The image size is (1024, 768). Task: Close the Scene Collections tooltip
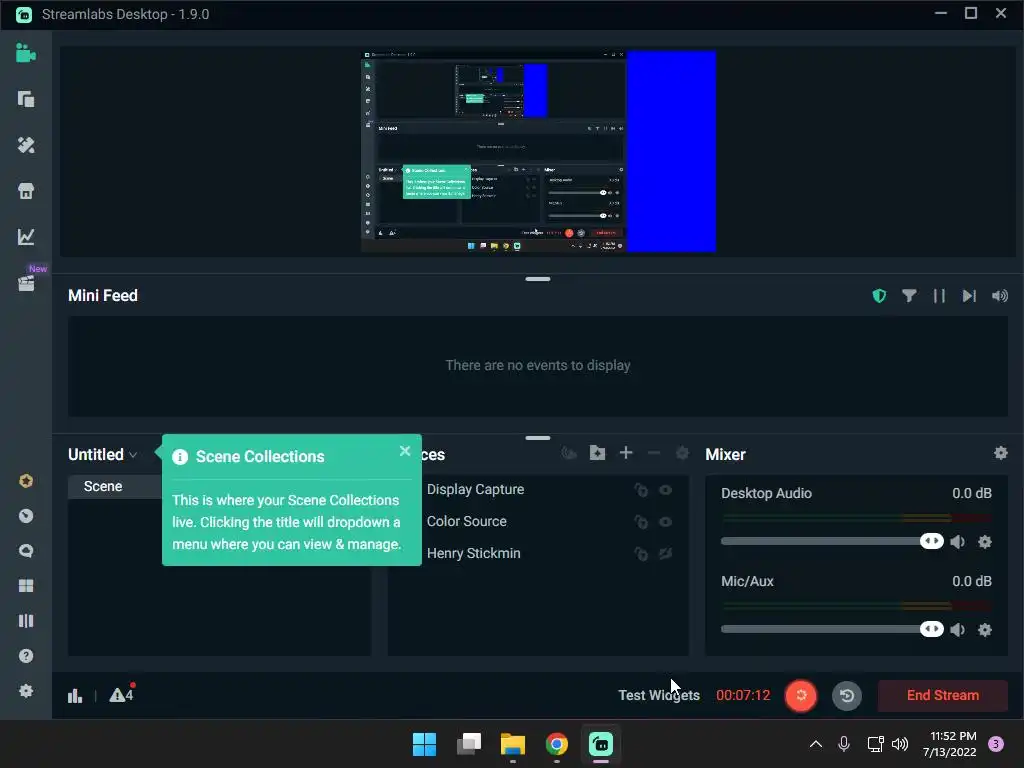pos(405,451)
